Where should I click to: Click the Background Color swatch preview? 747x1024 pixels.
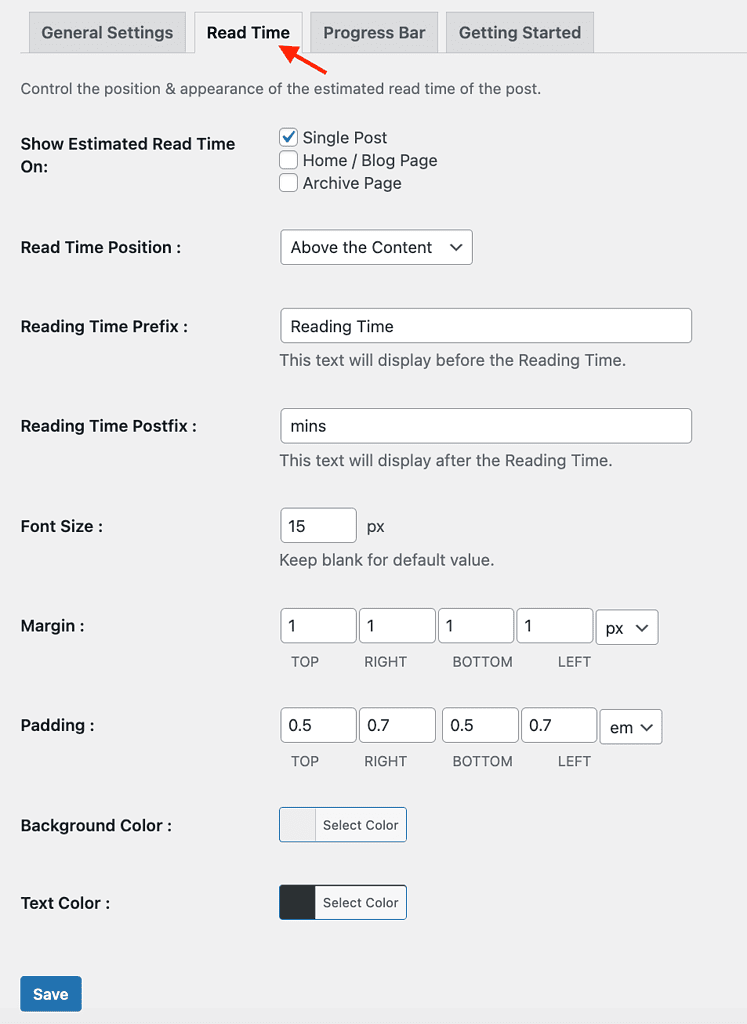pyautogui.click(x=297, y=824)
